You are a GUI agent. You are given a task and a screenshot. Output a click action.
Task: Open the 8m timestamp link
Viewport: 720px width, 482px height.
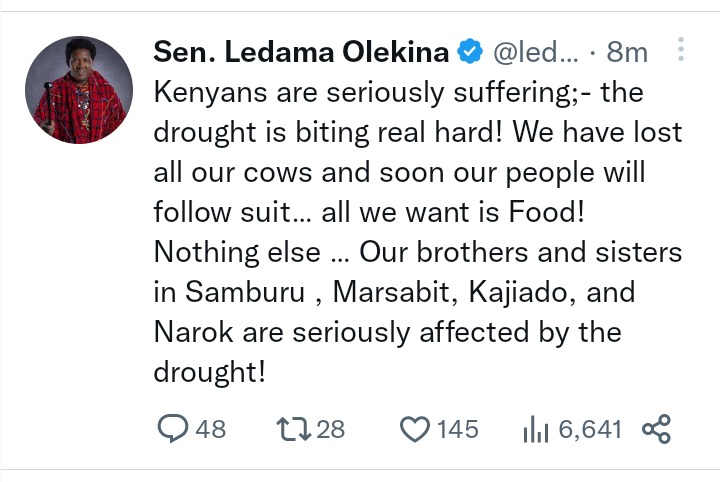coord(627,52)
